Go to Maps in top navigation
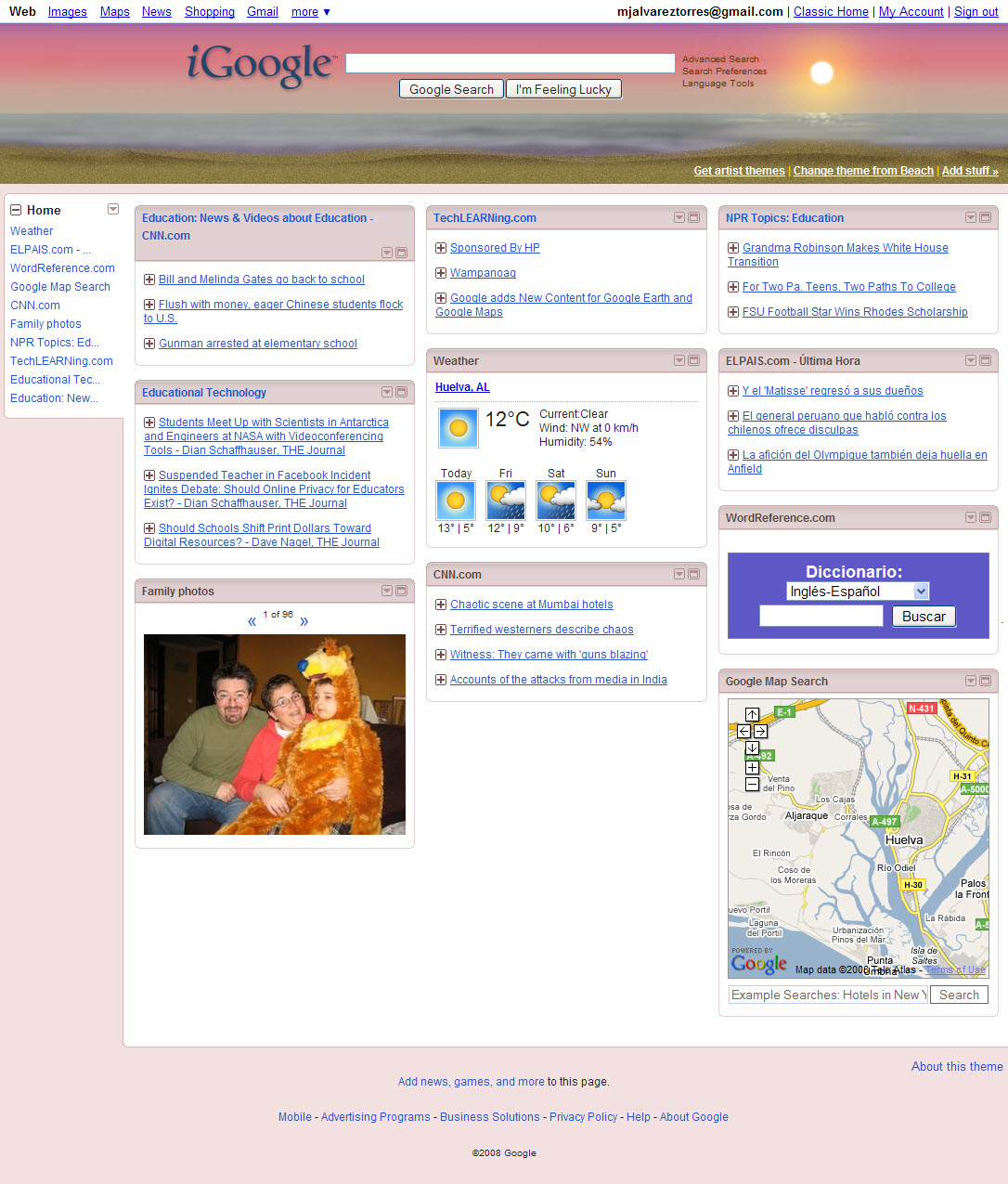Viewport: 1008px width, 1184px height. (115, 12)
